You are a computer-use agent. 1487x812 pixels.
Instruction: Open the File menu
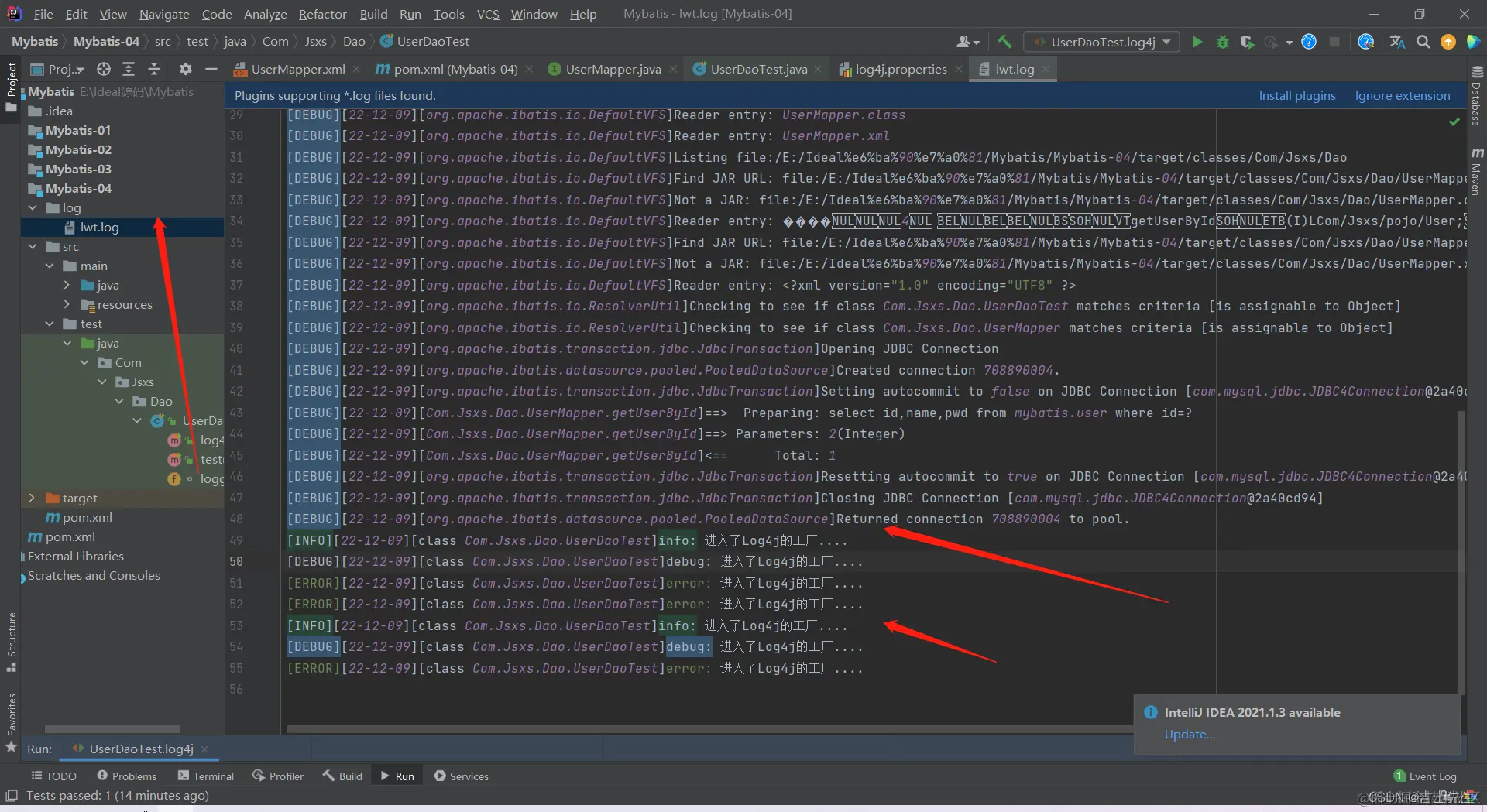43,14
